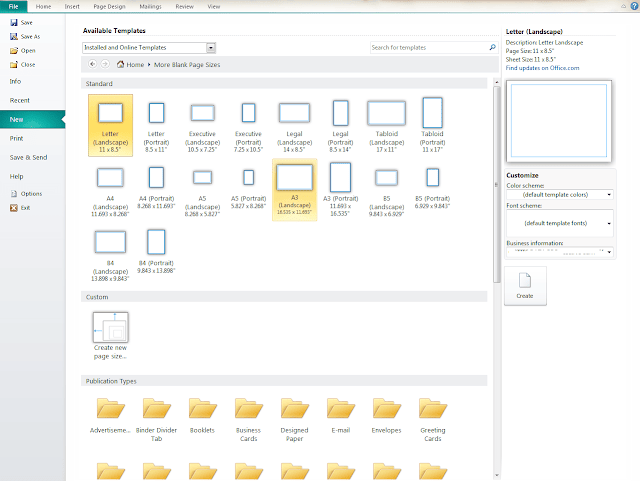Click Save in the backstage menu

tap(22, 22)
